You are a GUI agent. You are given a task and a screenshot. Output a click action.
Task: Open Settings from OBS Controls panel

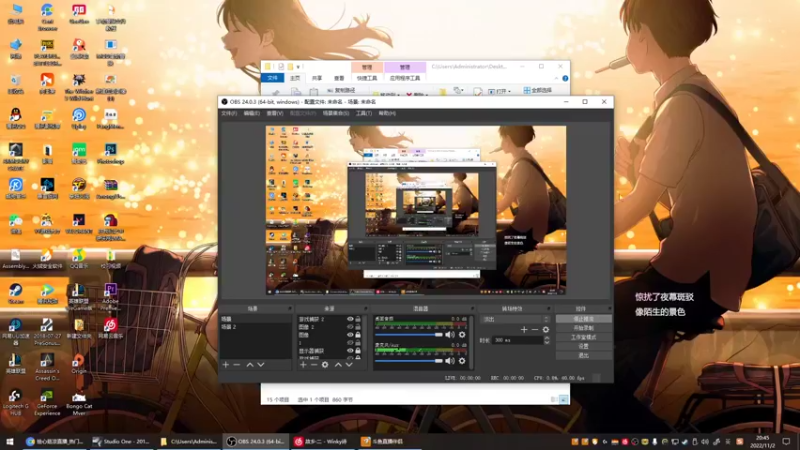click(x=584, y=346)
